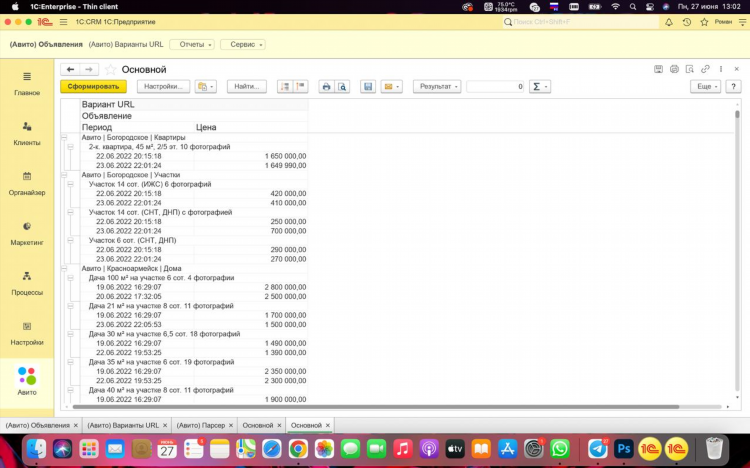Expand all groups toolbar icon
This screenshot has height=468, width=750.
click(x=285, y=87)
